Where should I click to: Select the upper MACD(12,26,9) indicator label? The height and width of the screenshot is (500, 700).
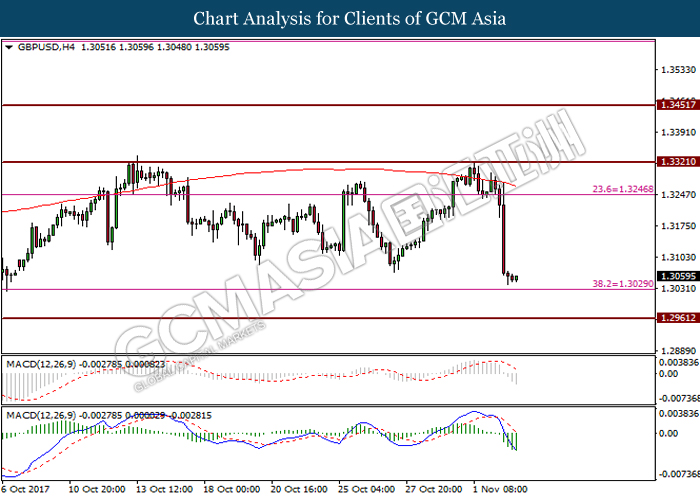(86, 364)
